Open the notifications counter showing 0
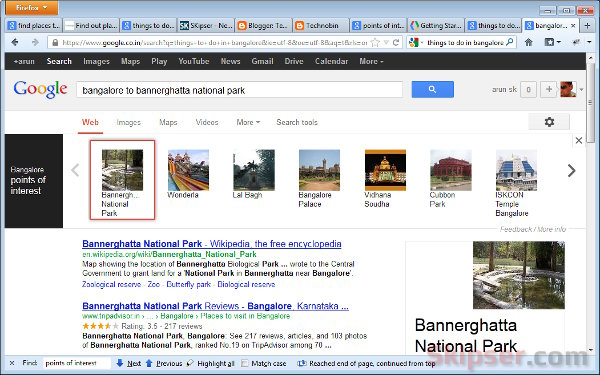Screen dimensions: 600x375 point(528,89)
